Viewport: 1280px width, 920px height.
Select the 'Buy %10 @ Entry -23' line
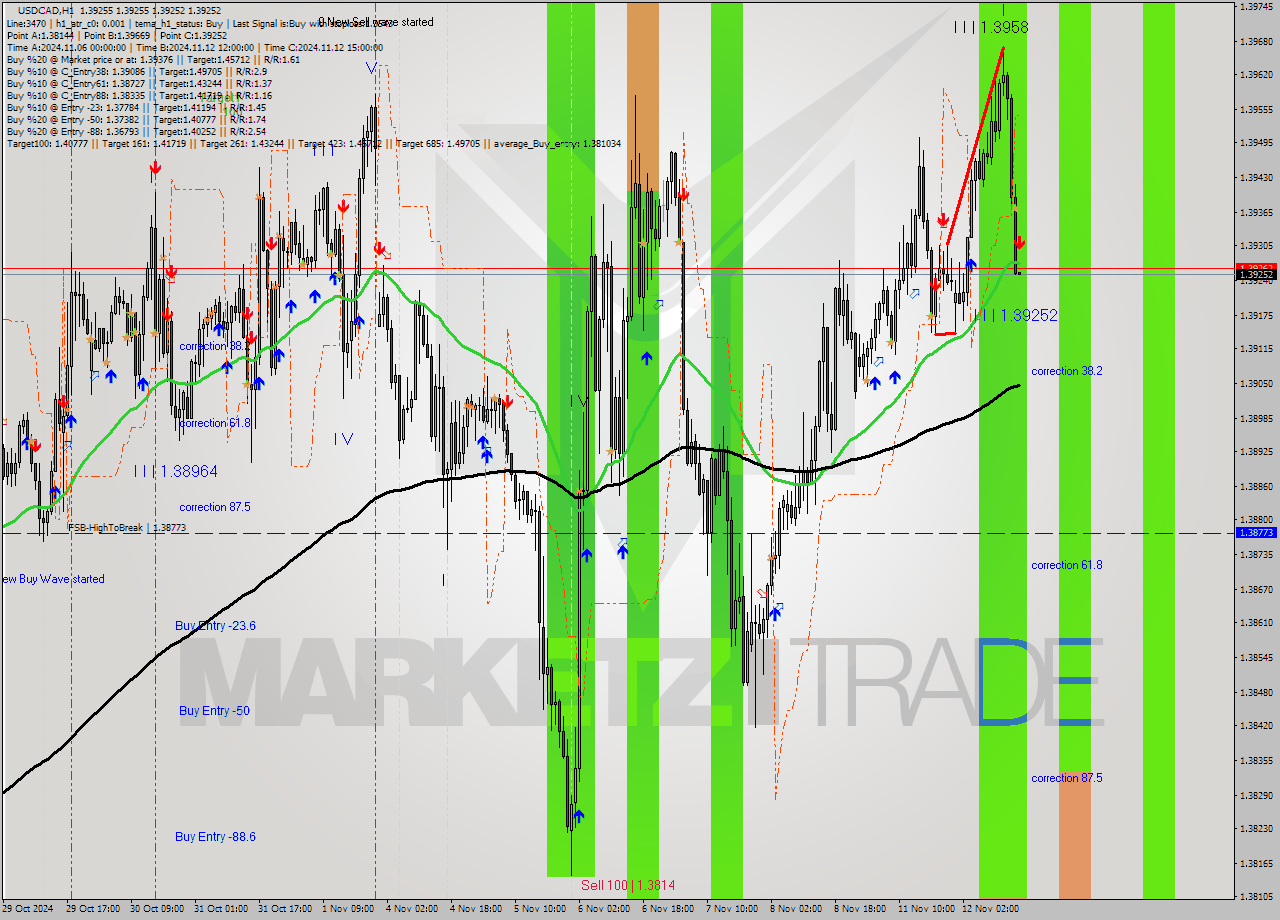136,107
